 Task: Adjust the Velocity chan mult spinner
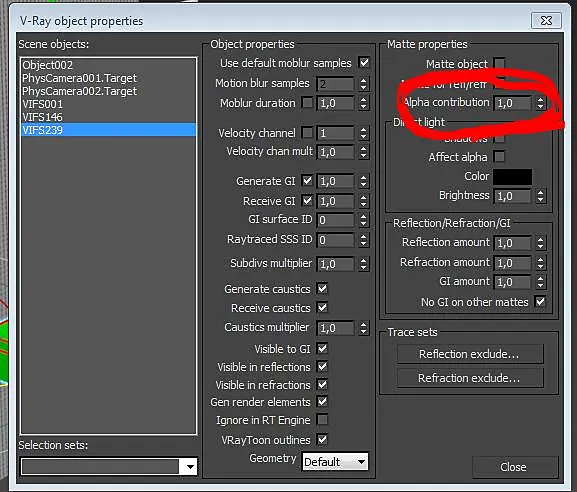pyautogui.click(x=364, y=152)
